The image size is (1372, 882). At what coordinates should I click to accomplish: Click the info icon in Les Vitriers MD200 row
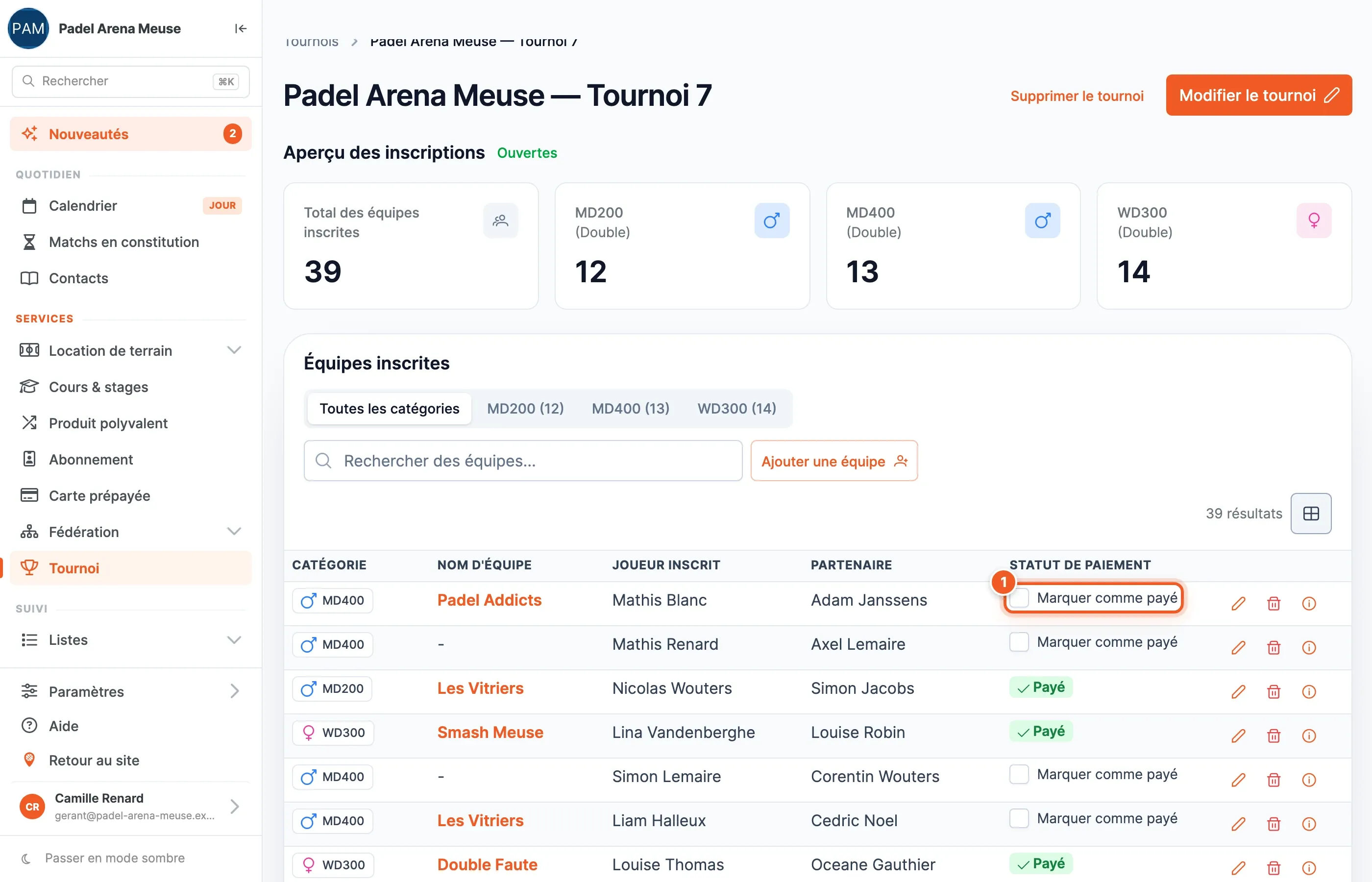(x=1309, y=691)
